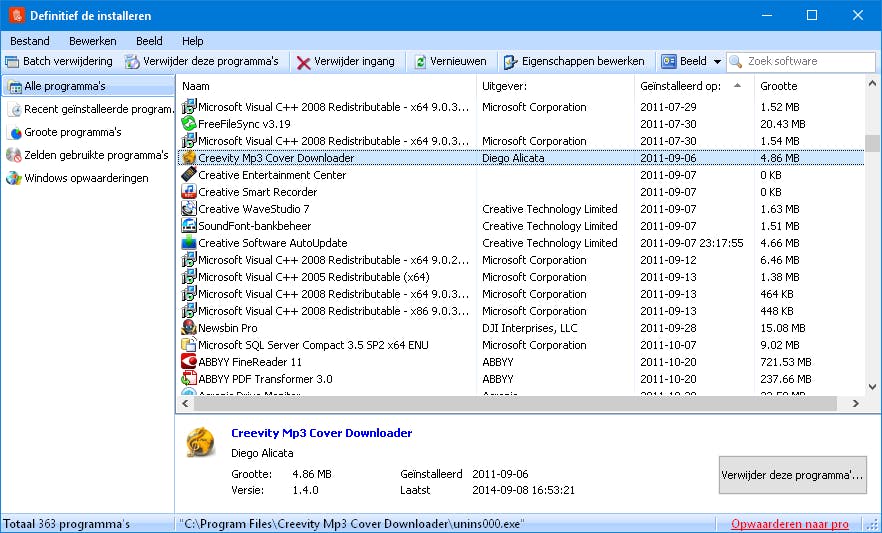Image resolution: width=882 pixels, height=533 pixels.
Task: Click the Vernieuwen refresh icon
Action: [x=420, y=62]
